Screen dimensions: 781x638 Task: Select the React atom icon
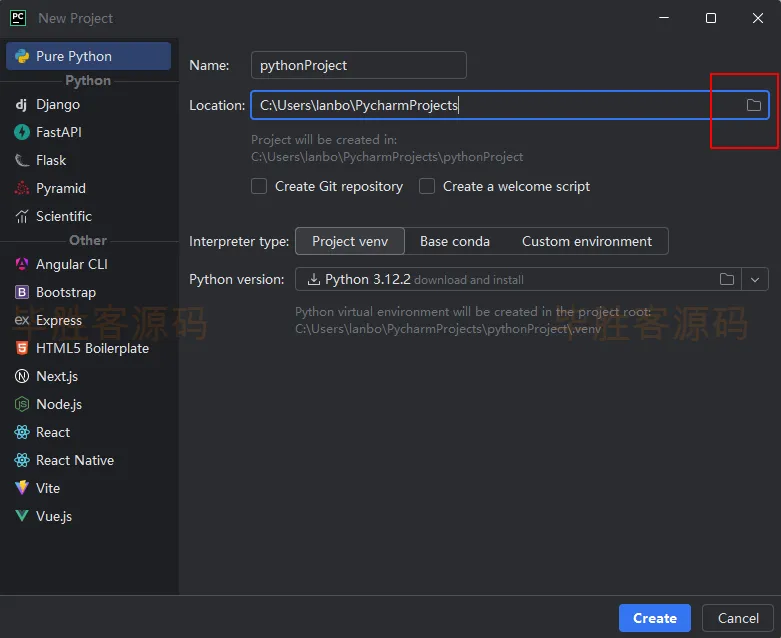[21, 432]
